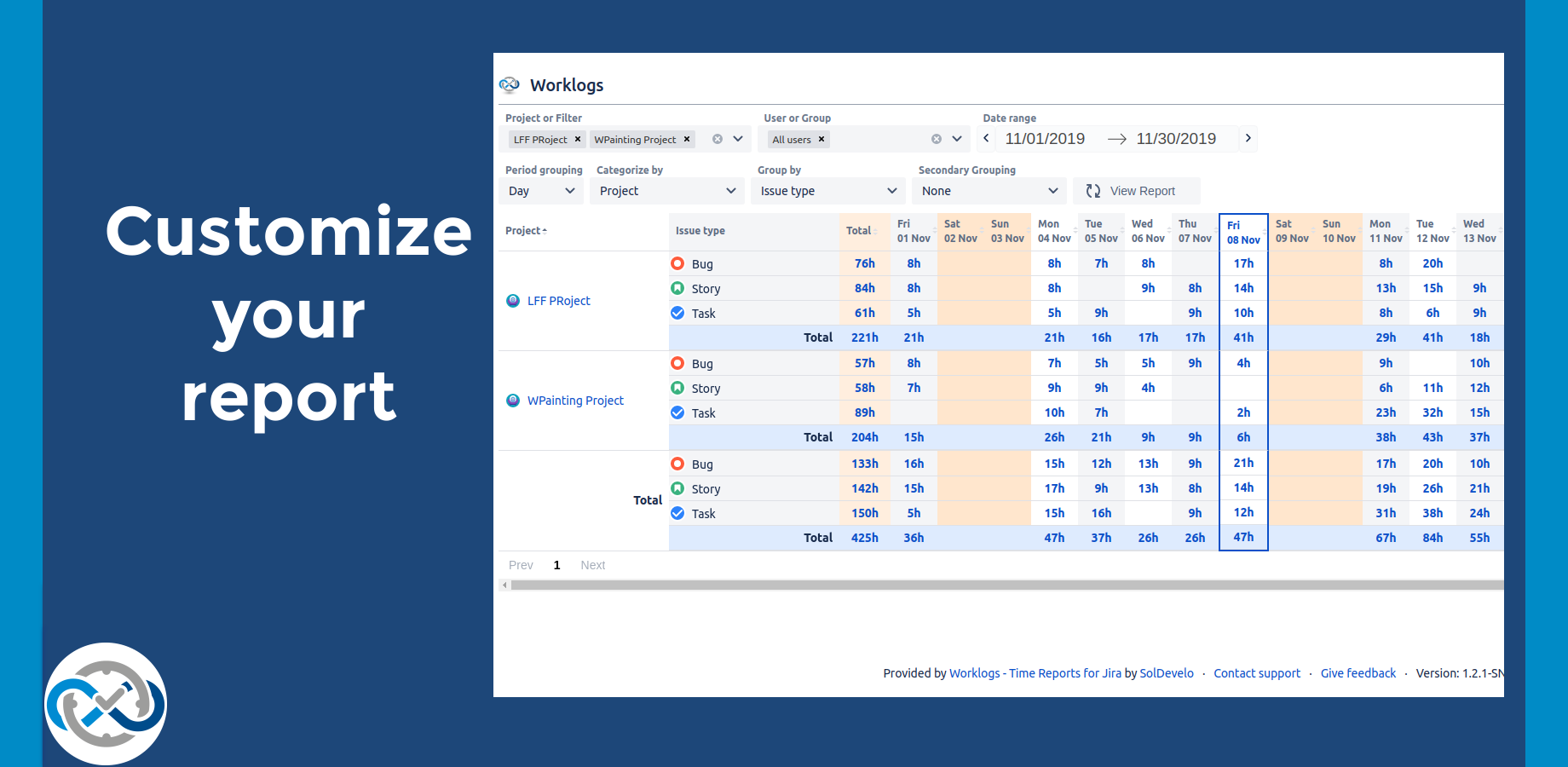Click horizontal scrollbar left arrow
Image resolution: width=1568 pixels, height=767 pixels.
(x=504, y=585)
